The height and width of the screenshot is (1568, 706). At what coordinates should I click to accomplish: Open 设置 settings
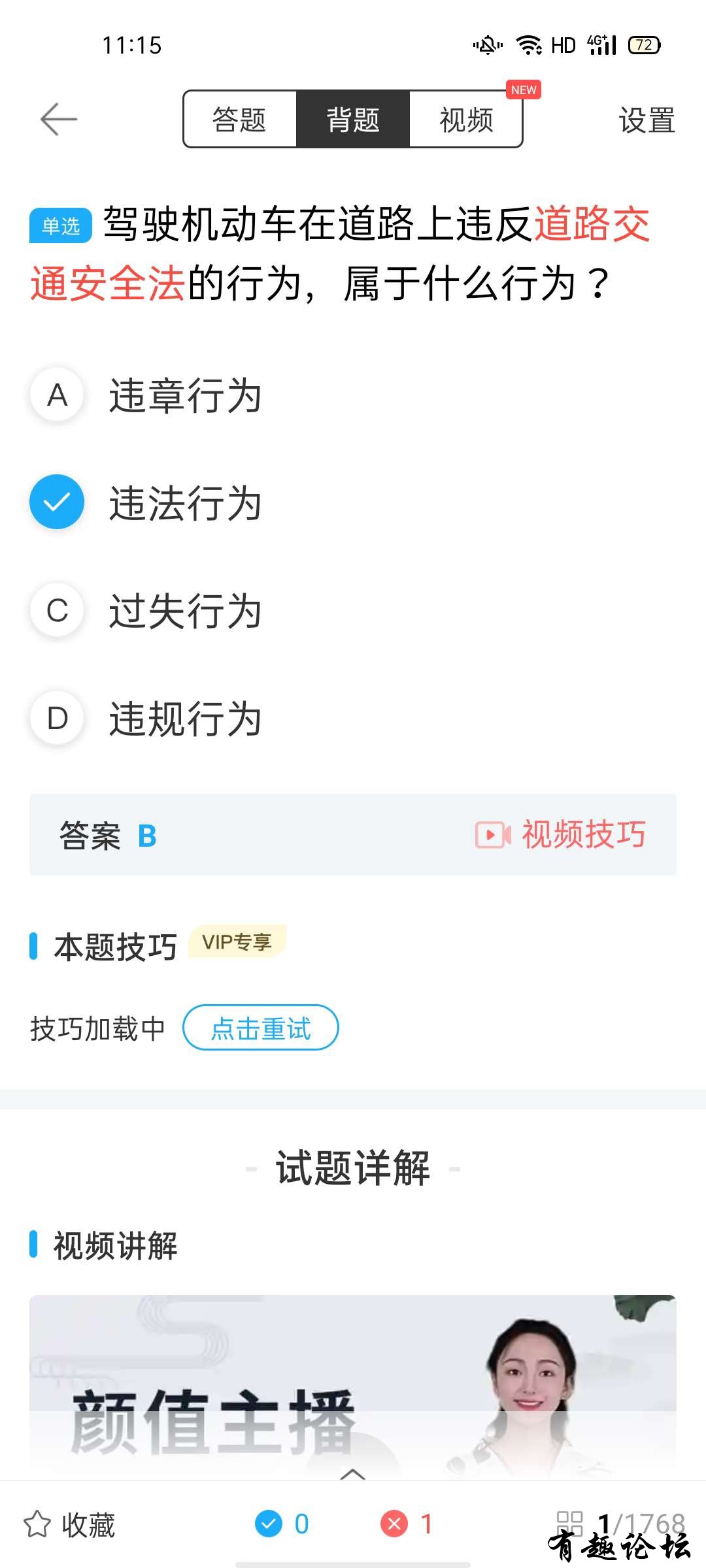647,120
